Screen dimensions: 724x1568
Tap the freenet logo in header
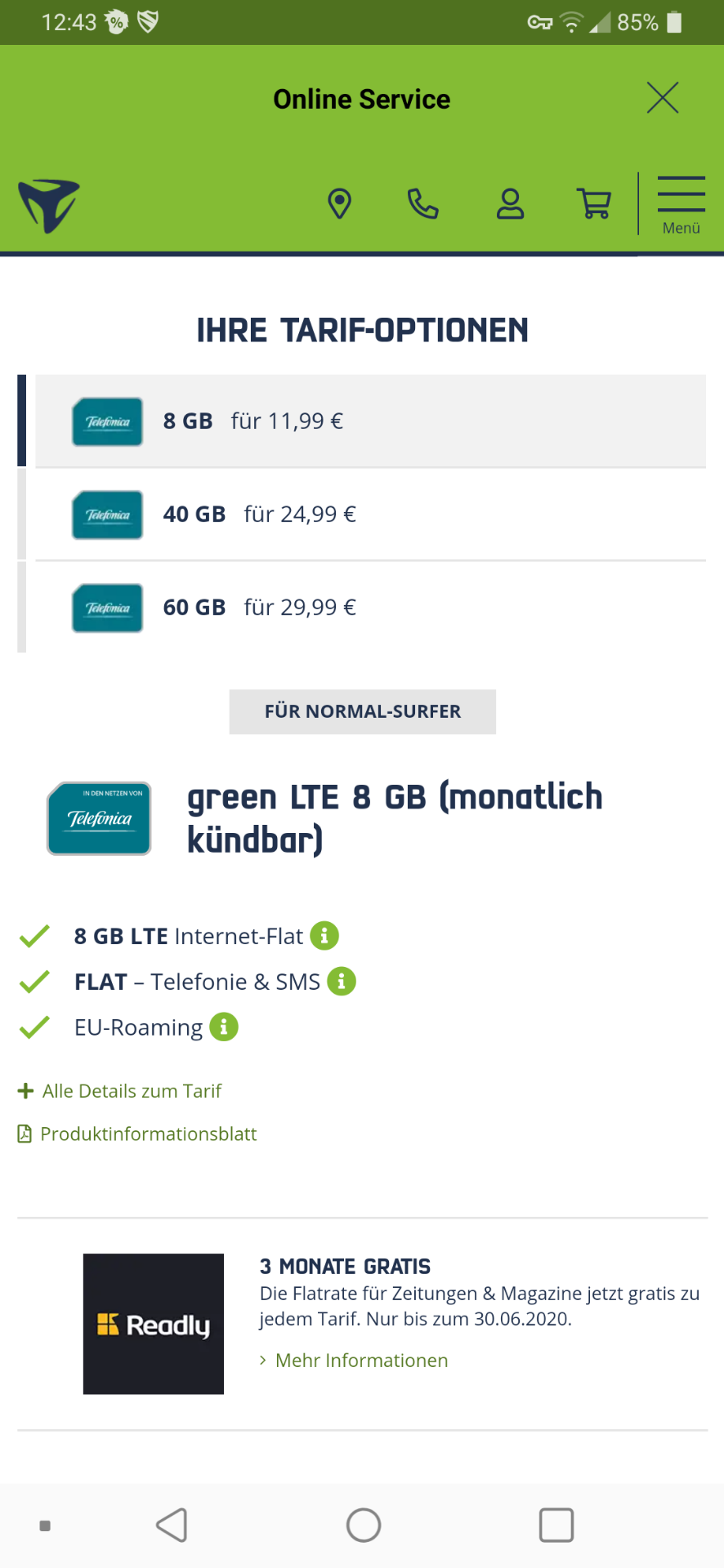49,206
